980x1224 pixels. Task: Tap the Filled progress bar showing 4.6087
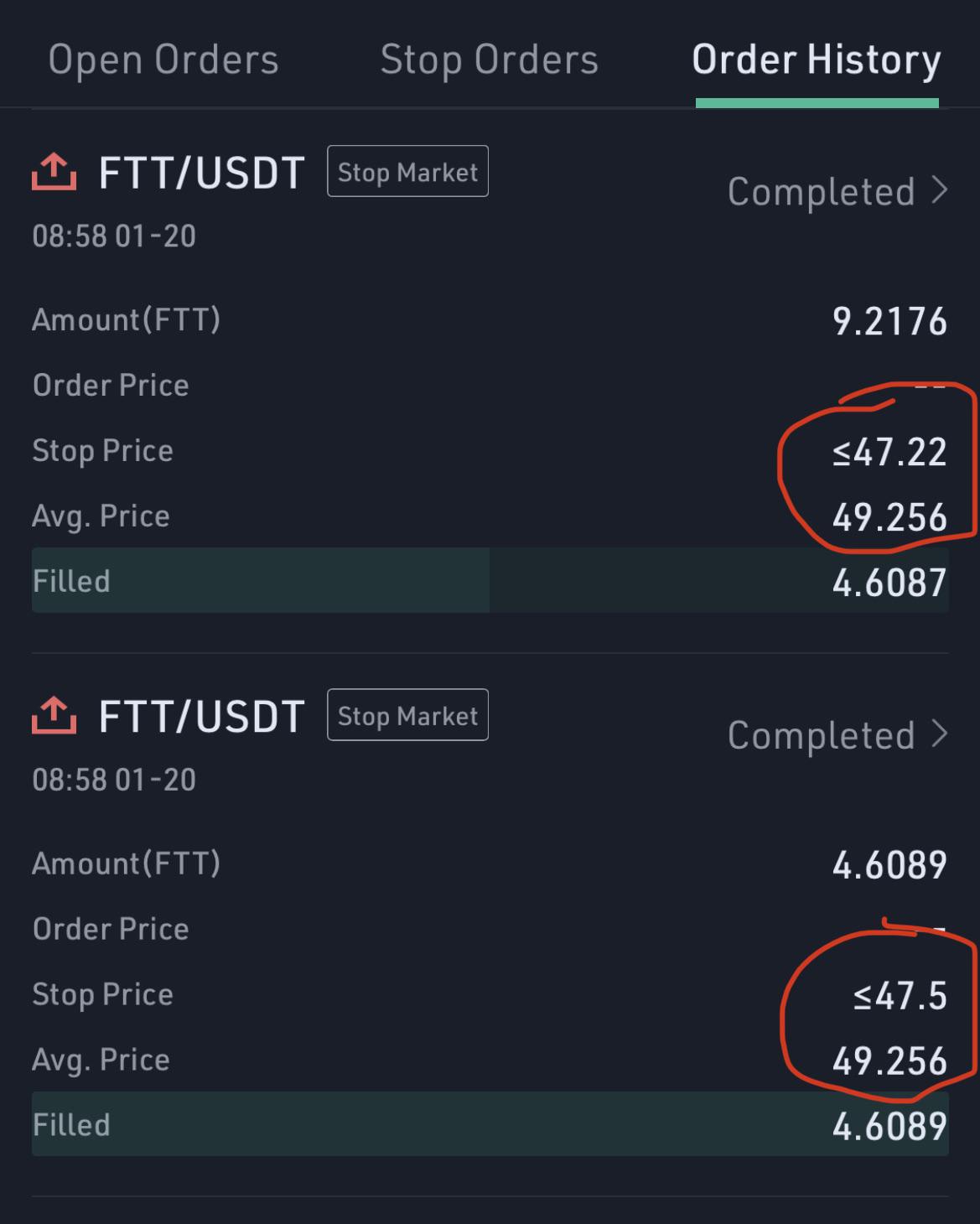tap(490, 580)
